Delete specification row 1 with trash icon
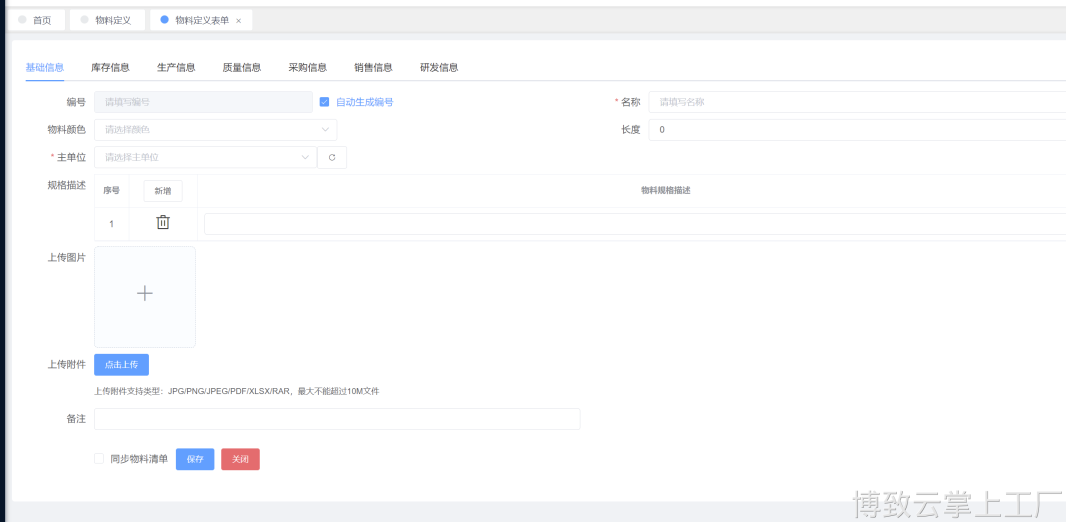1066x522 pixels. 163,222
